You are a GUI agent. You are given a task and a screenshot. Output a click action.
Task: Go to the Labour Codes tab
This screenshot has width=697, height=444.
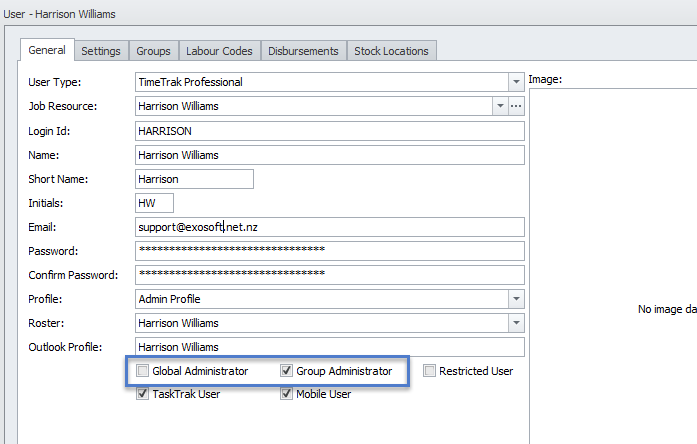point(220,51)
